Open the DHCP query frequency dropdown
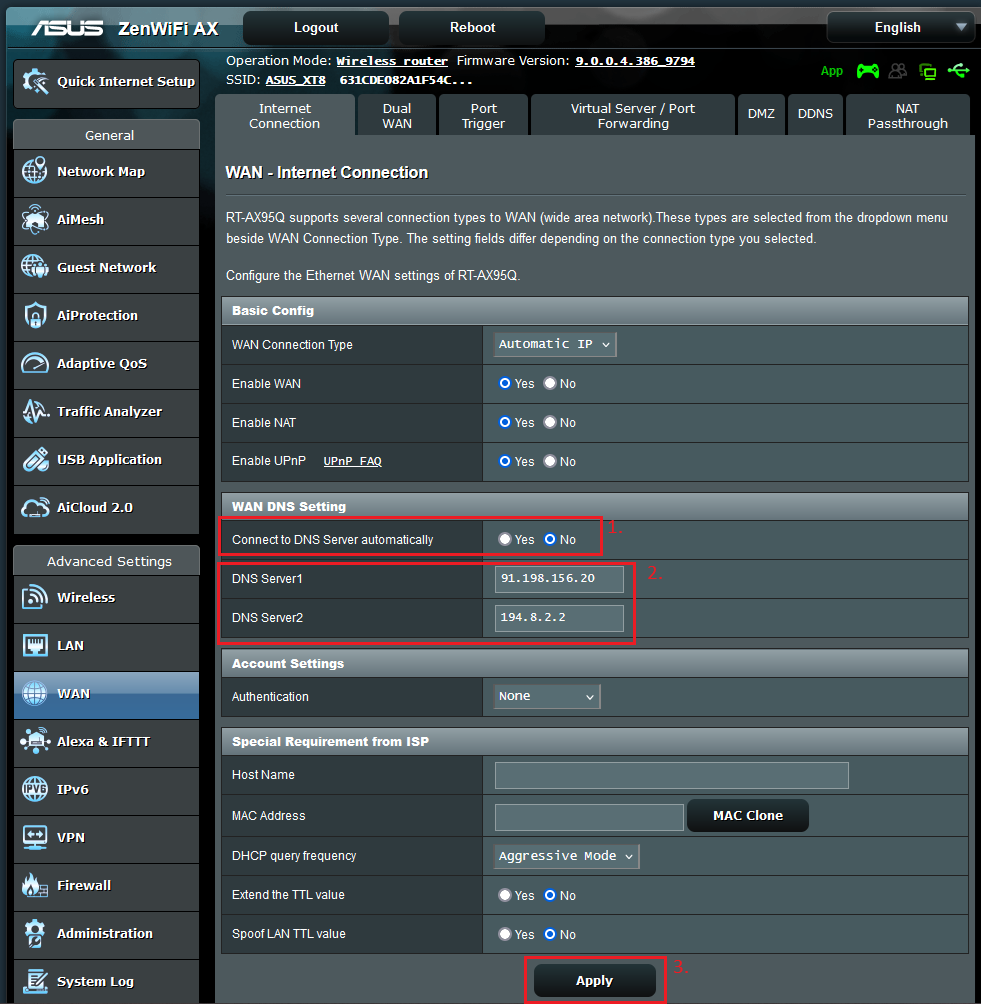 (566, 856)
